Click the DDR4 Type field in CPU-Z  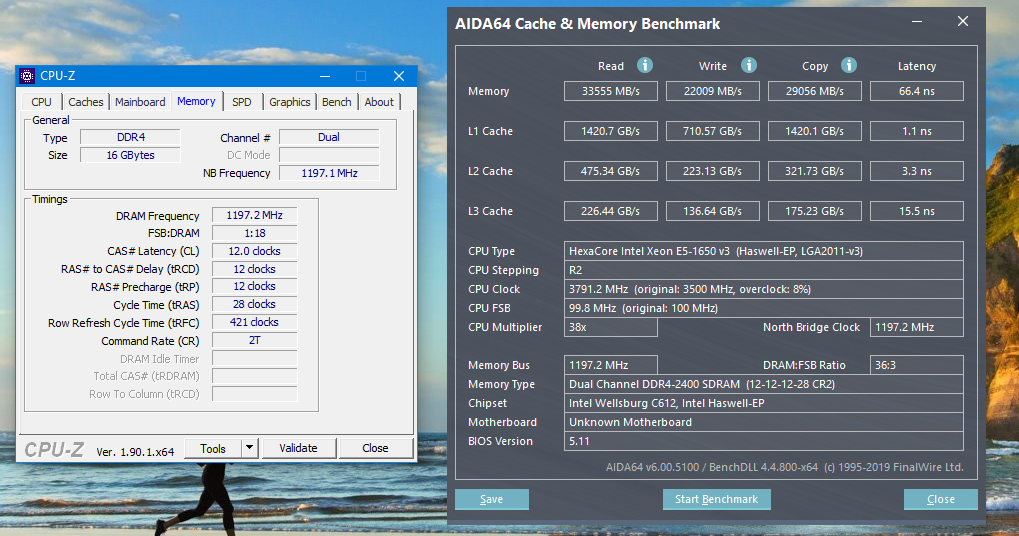[x=131, y=137]
